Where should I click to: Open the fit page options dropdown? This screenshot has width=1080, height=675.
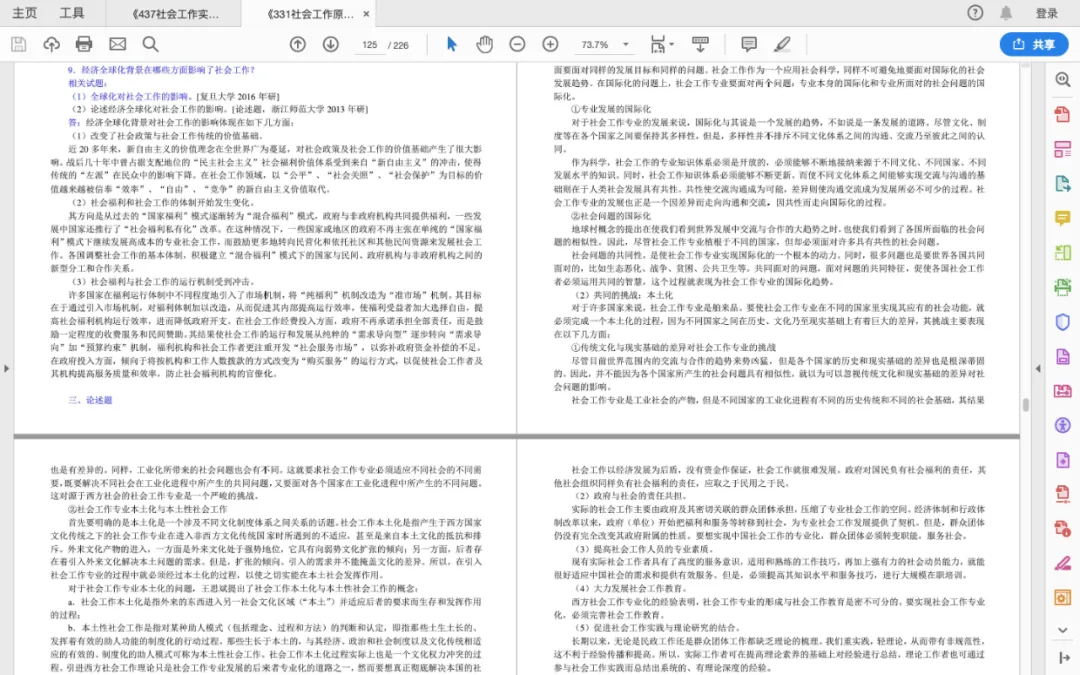[x=662, y=45]
